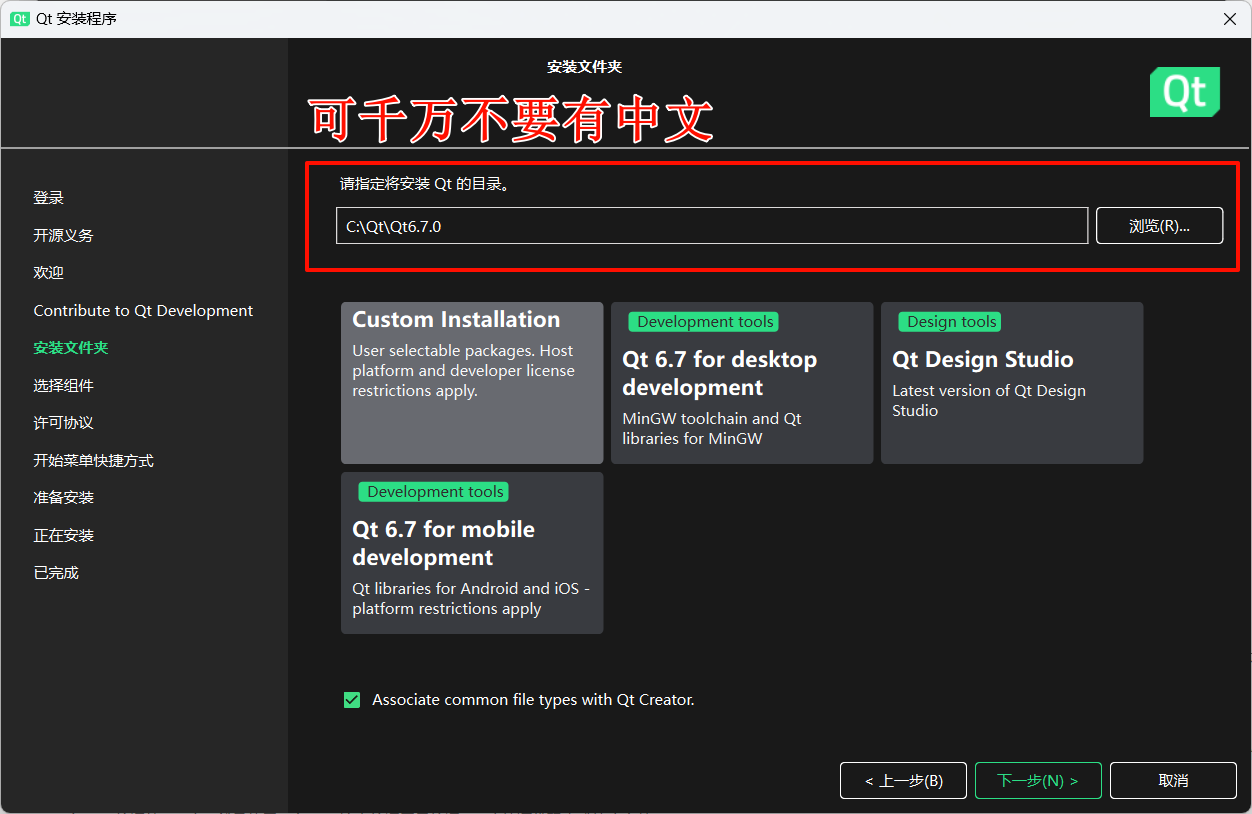The height and width of the screenshot is (814, 1252).
Task: Click 许可协议 step in the sidebar
Action: 63,423
